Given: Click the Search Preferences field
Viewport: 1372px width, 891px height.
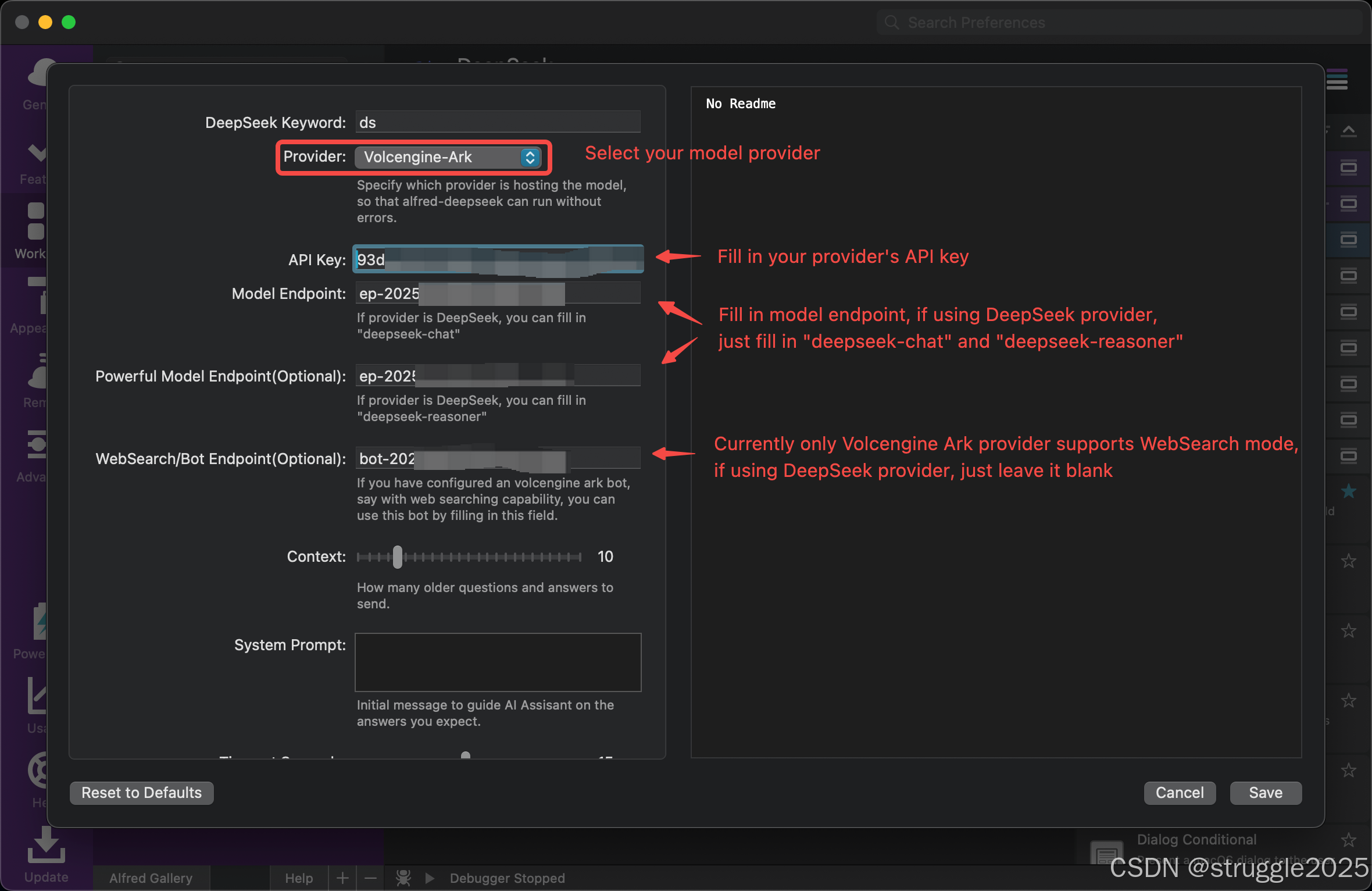Looking at the screenshot, I should (1119, 22).
